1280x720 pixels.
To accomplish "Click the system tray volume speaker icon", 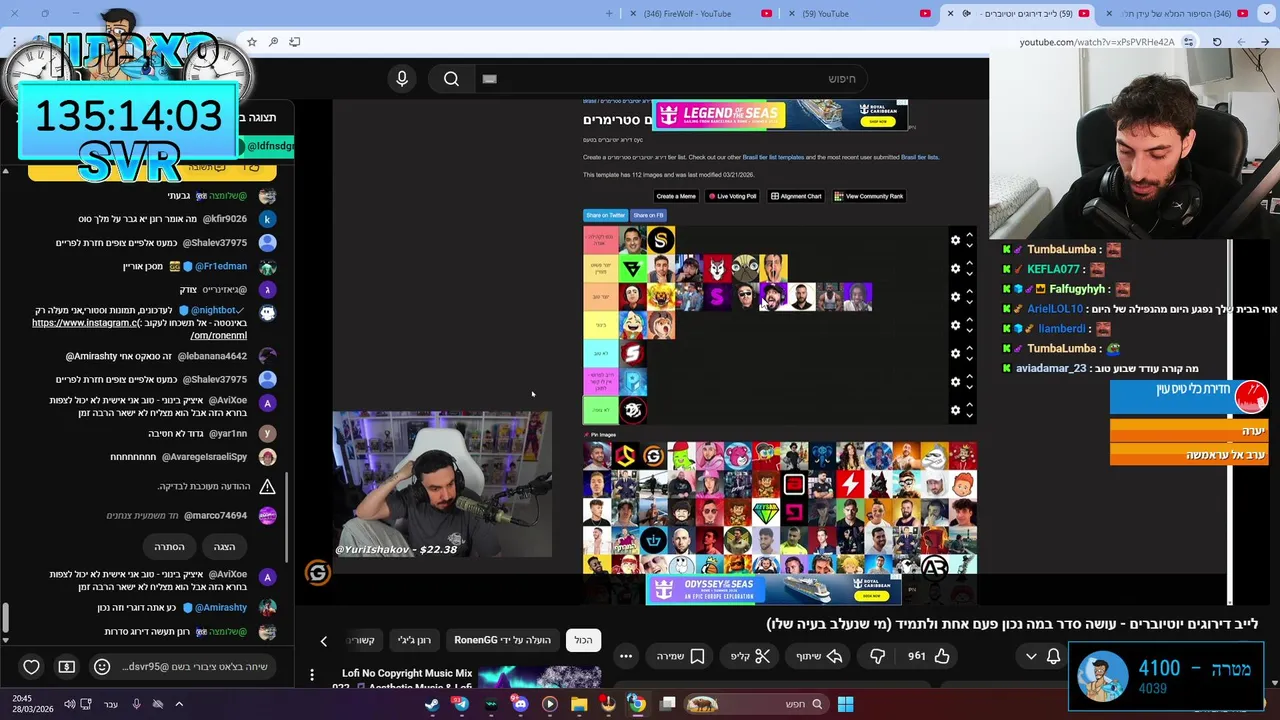I will (x=70, y=704).
